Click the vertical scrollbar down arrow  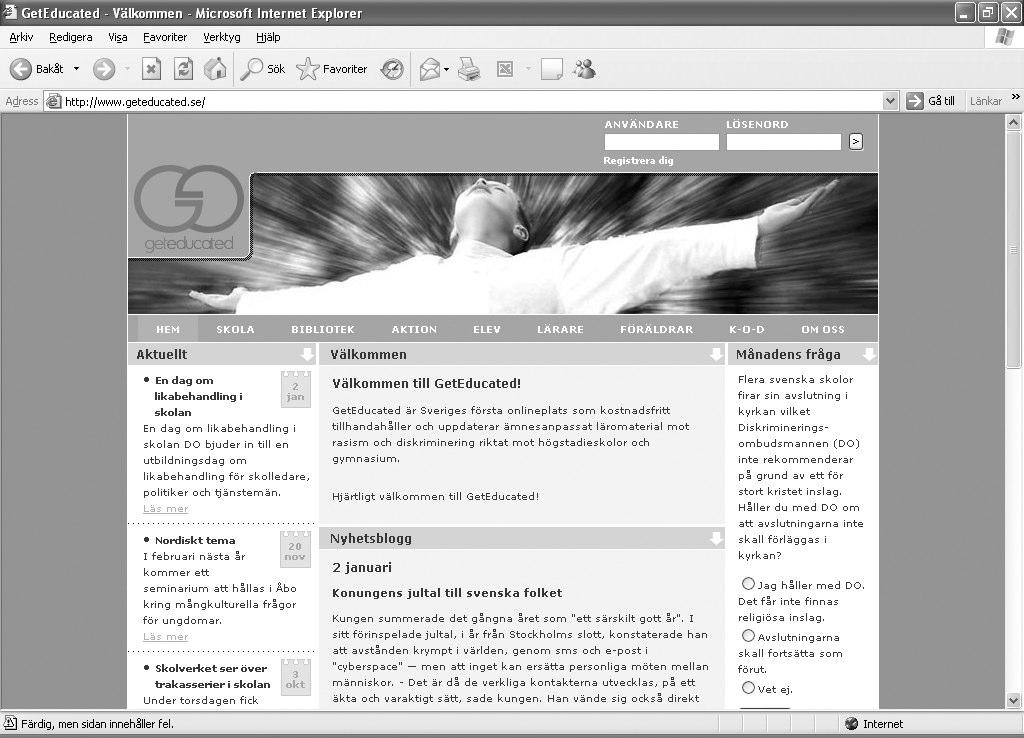(1013, 700)
